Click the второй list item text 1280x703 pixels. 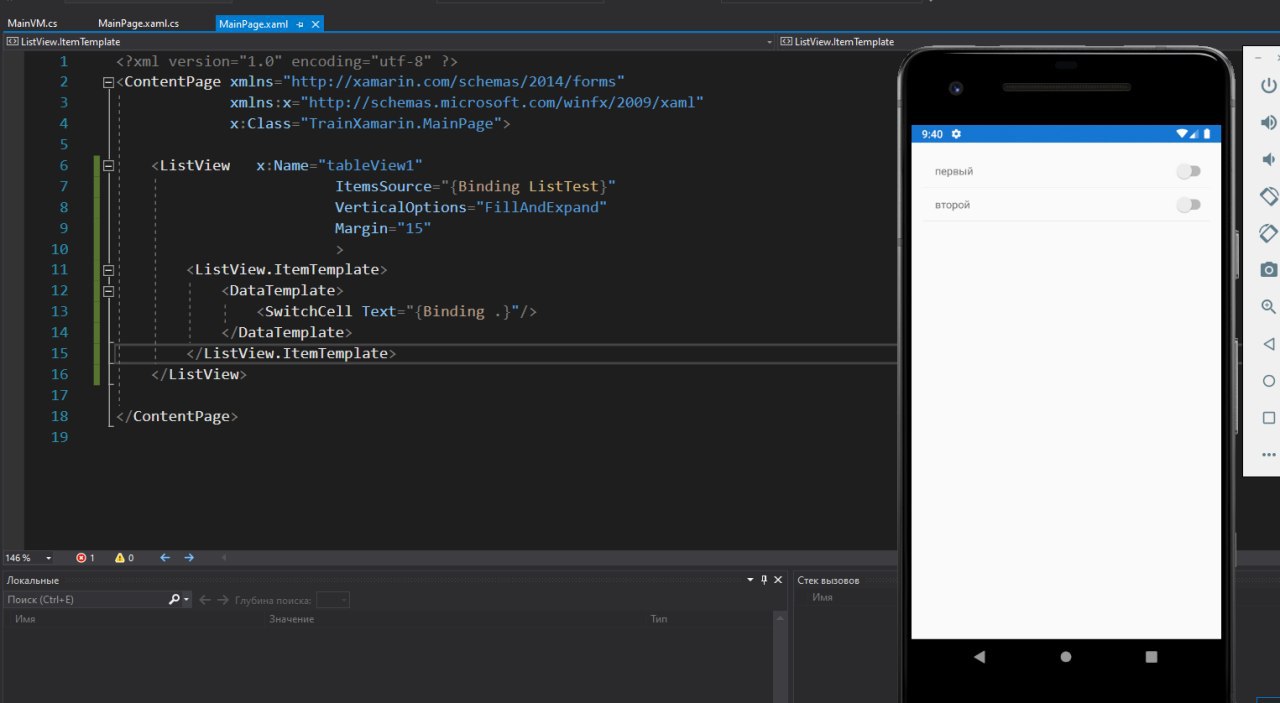point(952,205)
